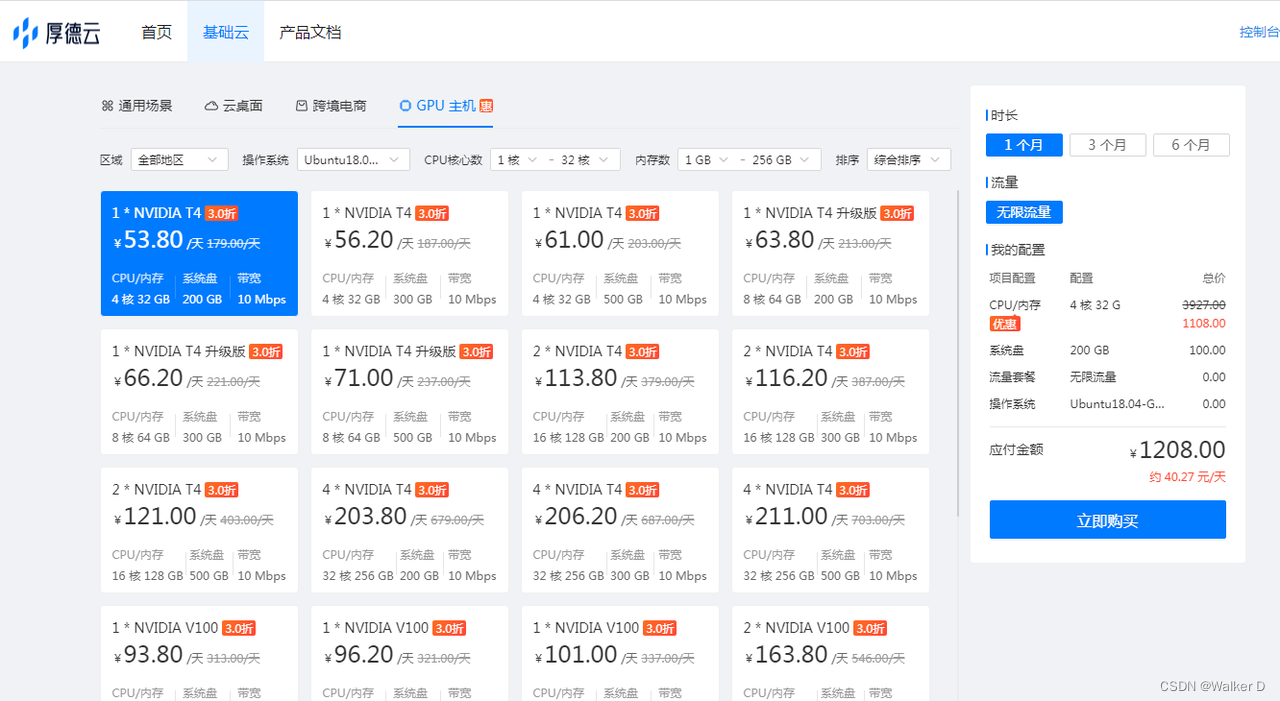Click the 应付金额 ¥1208.00 total
The width and height of the screenshot is (1280, 701).
[x=1177, y=451]
